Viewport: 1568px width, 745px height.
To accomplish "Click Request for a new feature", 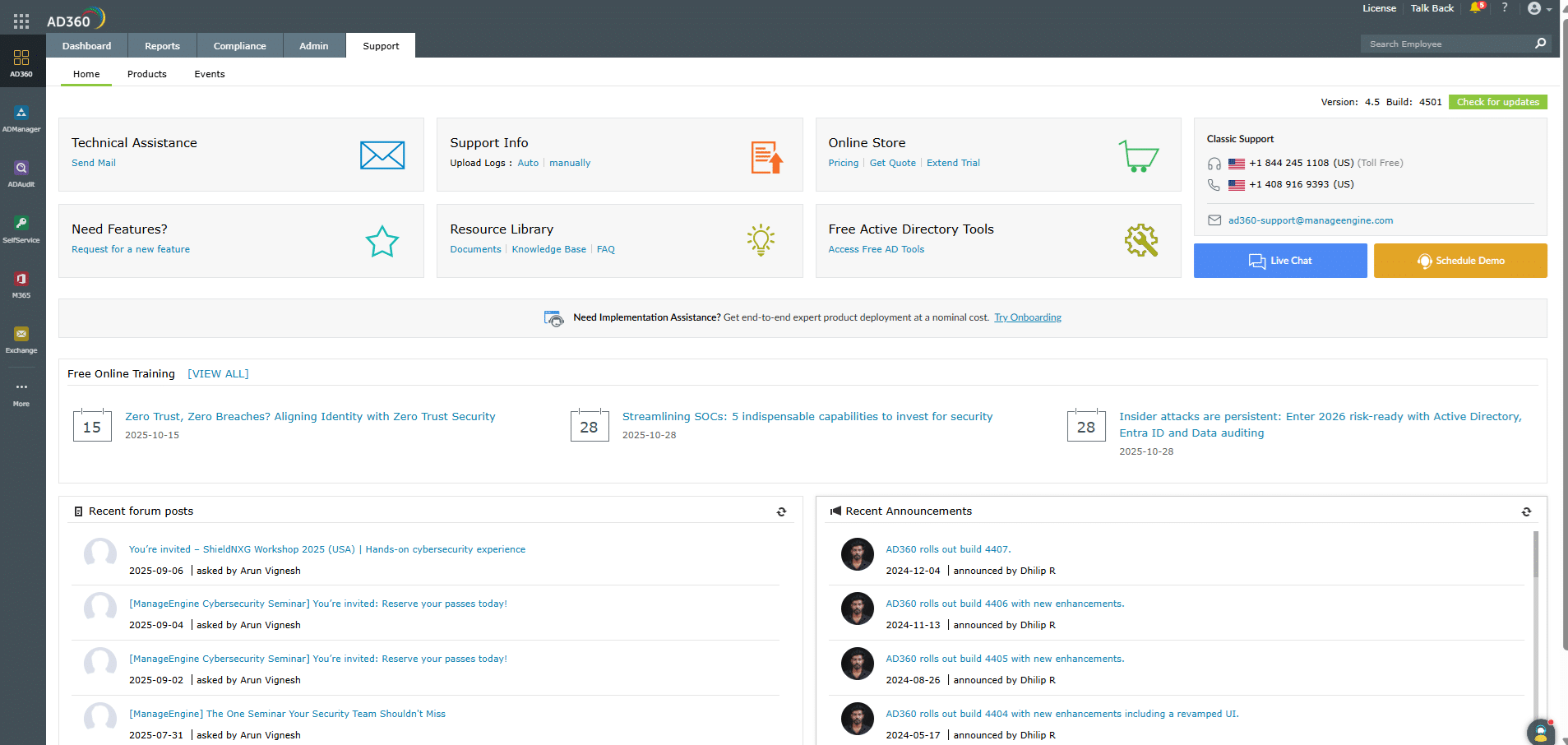I will click(131, 249).
